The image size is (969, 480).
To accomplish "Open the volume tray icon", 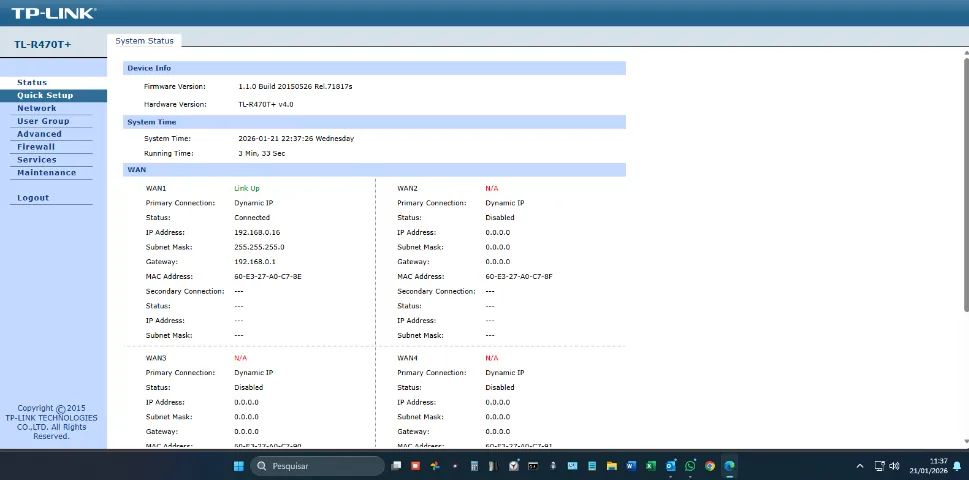I will [894, 466].
